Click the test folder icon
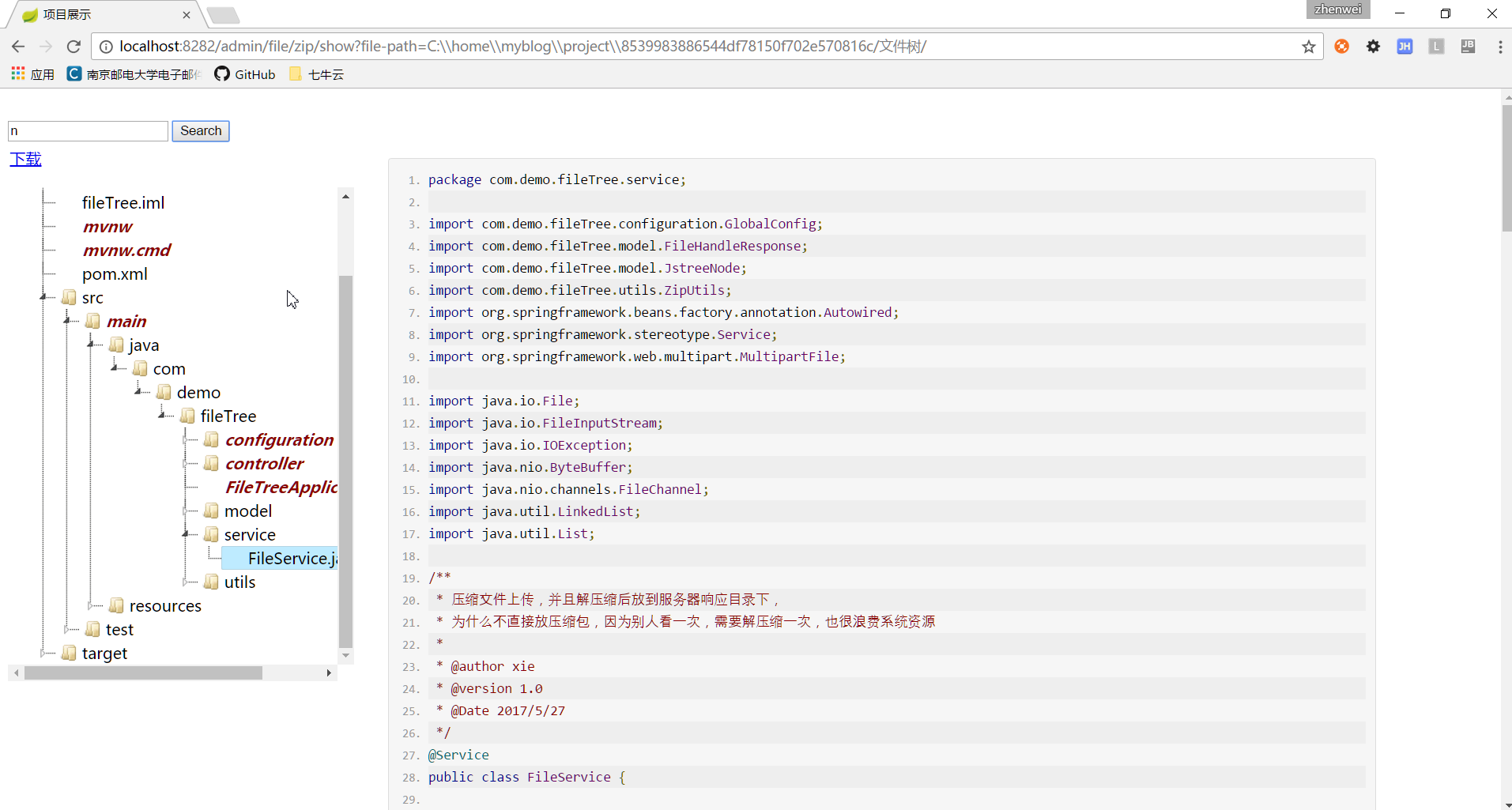 (x=93, y=629)
